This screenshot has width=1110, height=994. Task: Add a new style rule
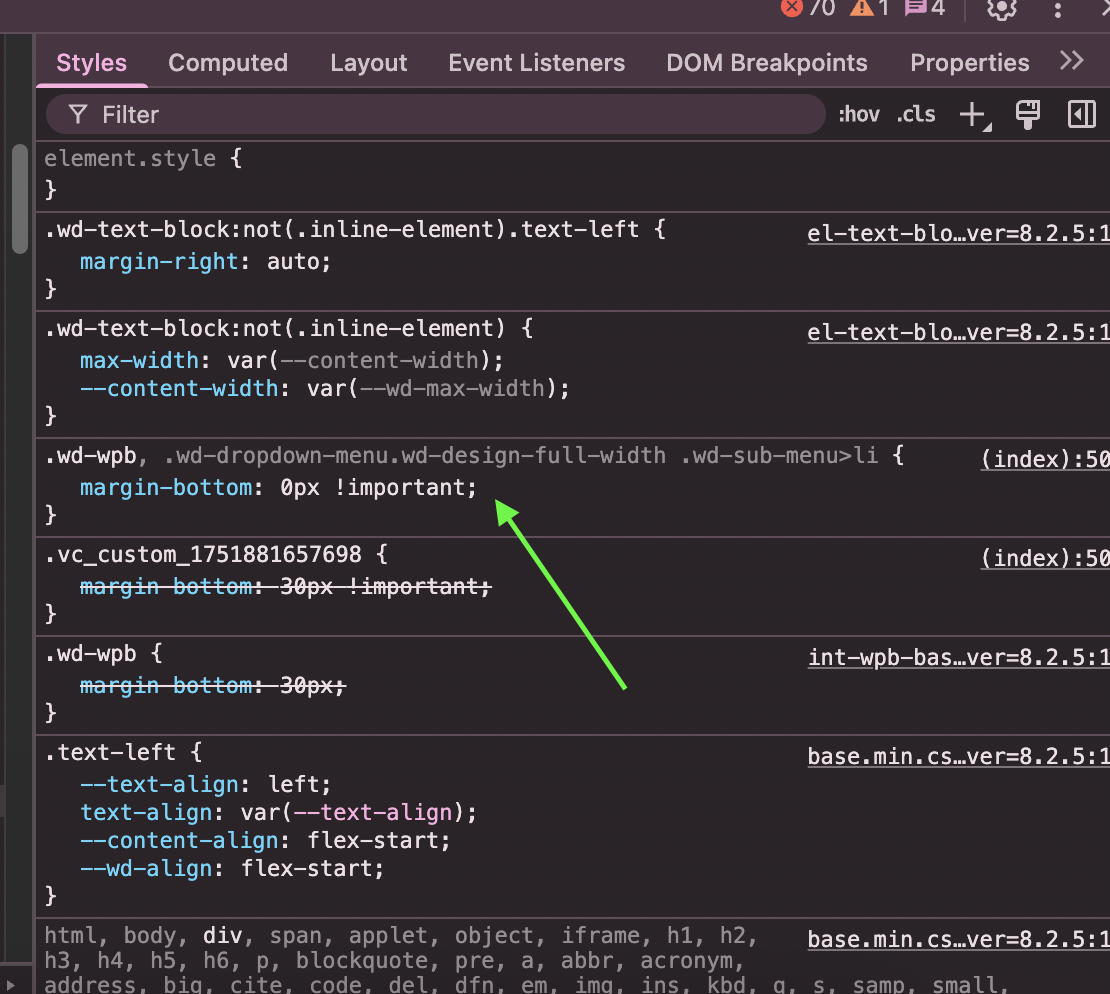coord(974,115)
